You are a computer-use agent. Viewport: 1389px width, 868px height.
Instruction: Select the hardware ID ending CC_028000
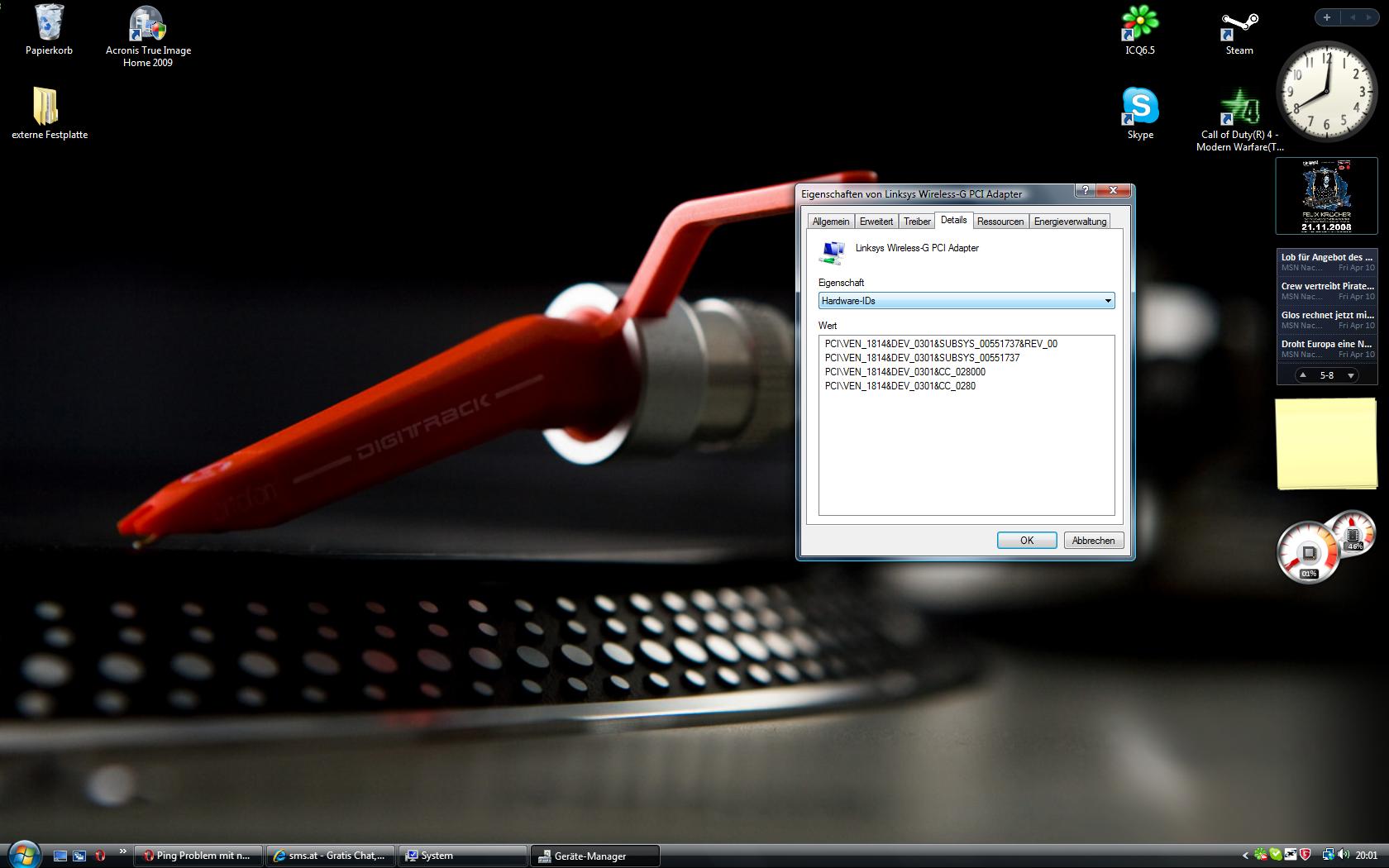(905, 372)
